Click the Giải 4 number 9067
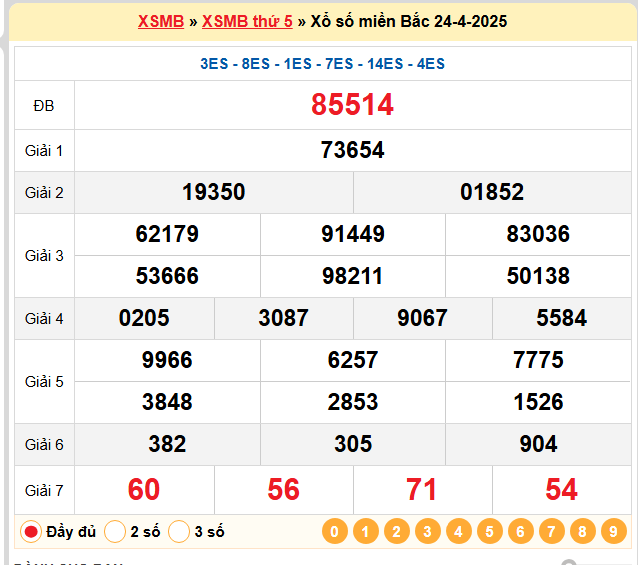This screenshot has height=565, width=638. pos(422,318)
